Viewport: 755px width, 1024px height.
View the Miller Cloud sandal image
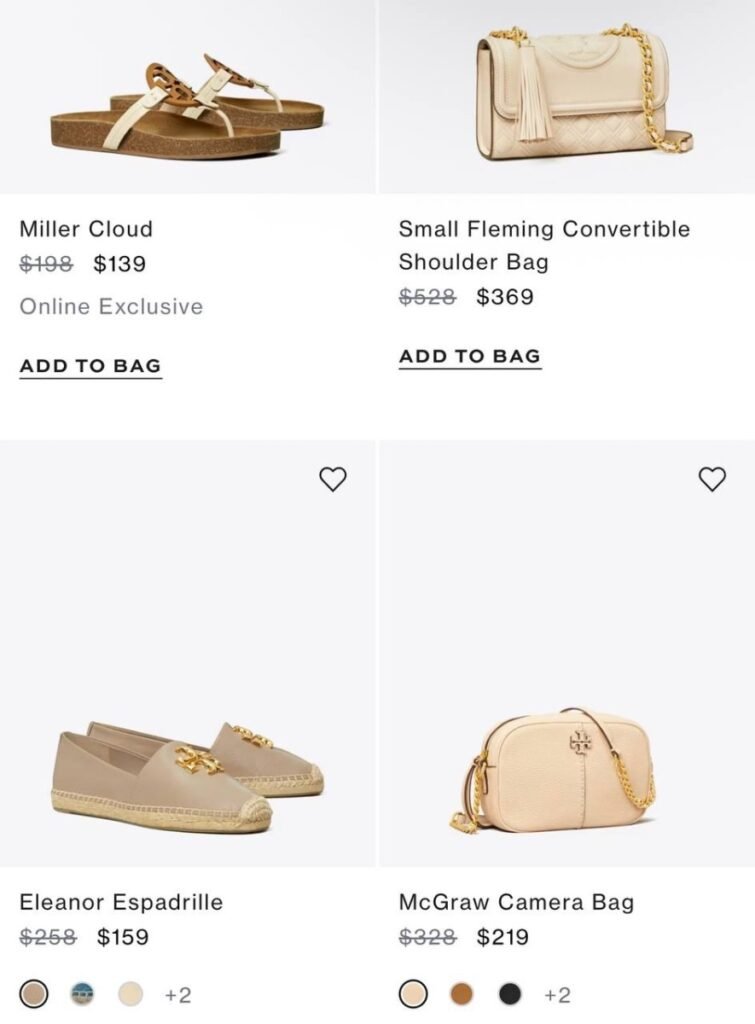[x=187, y=100]
